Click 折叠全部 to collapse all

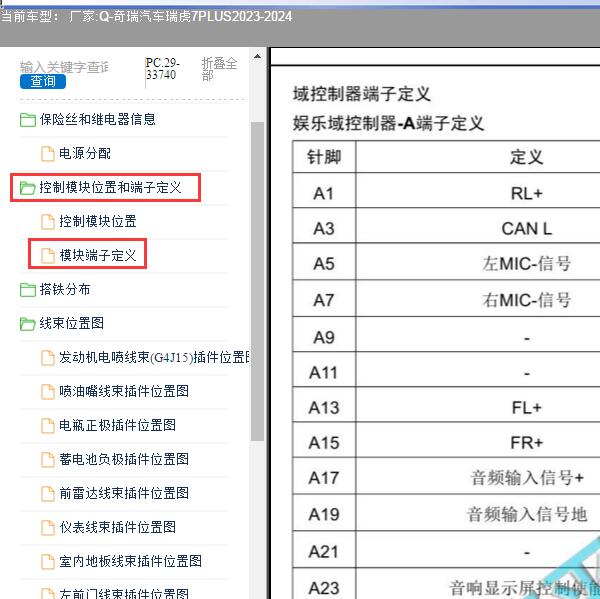pos(220,68)
